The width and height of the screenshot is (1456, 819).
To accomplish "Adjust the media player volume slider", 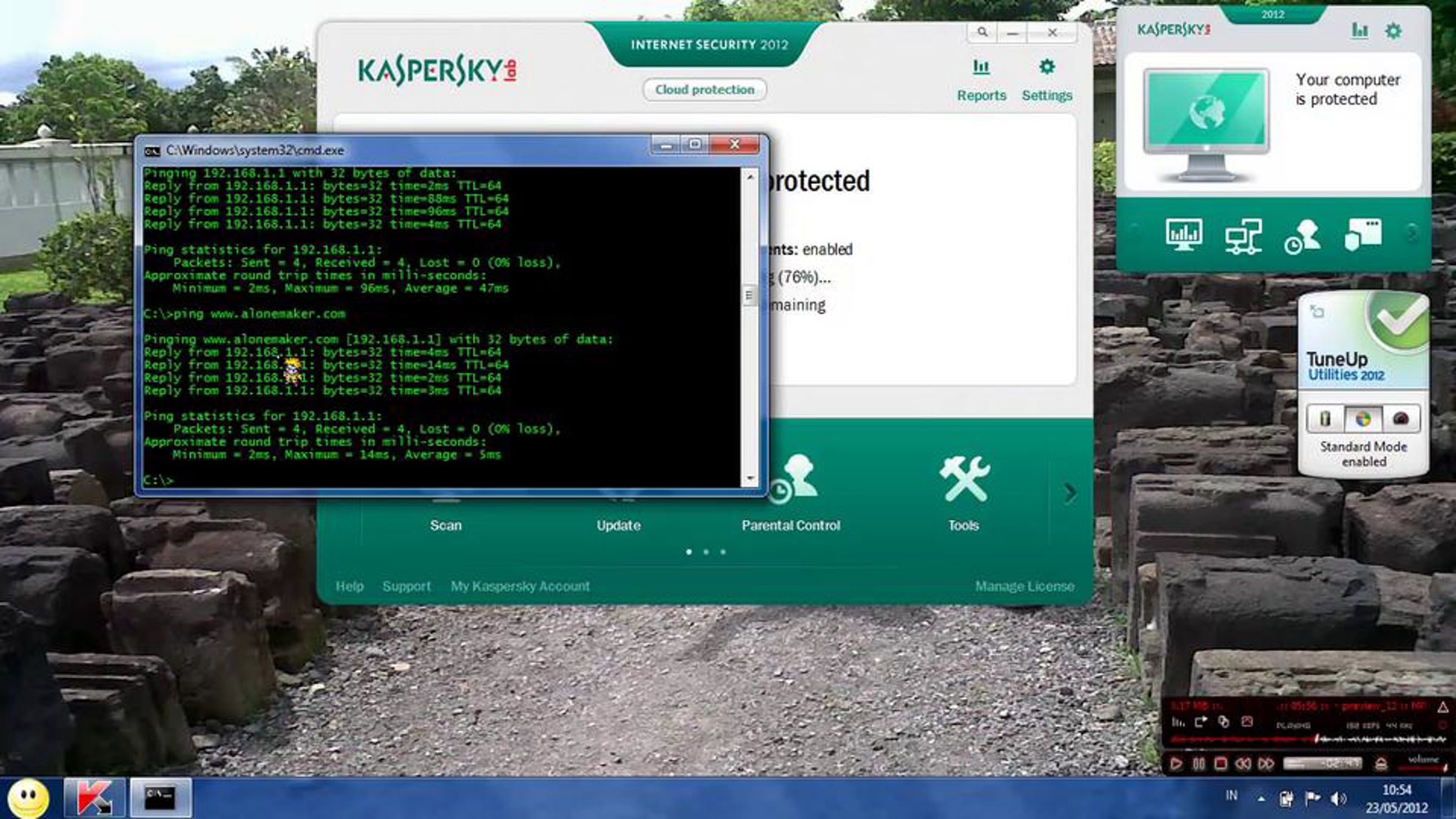I will click(x=1426, y=767).
